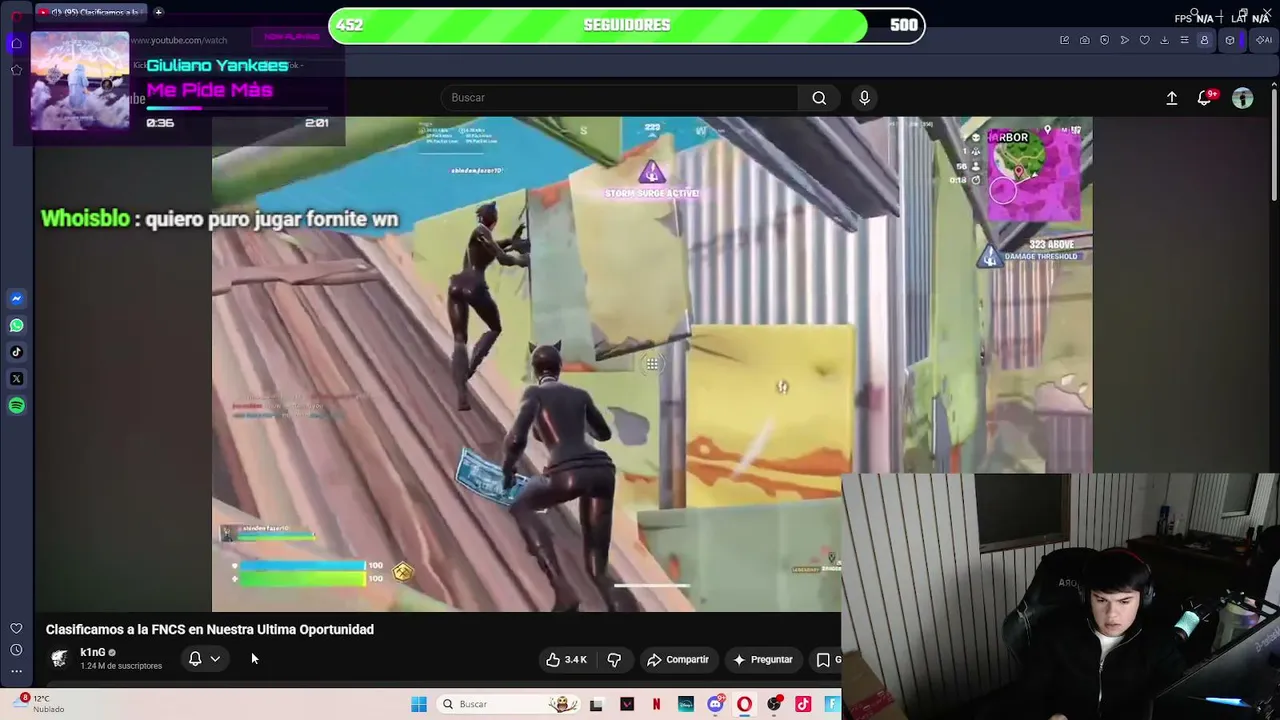Open the Opera AI assistant button

coord(1263,40)
